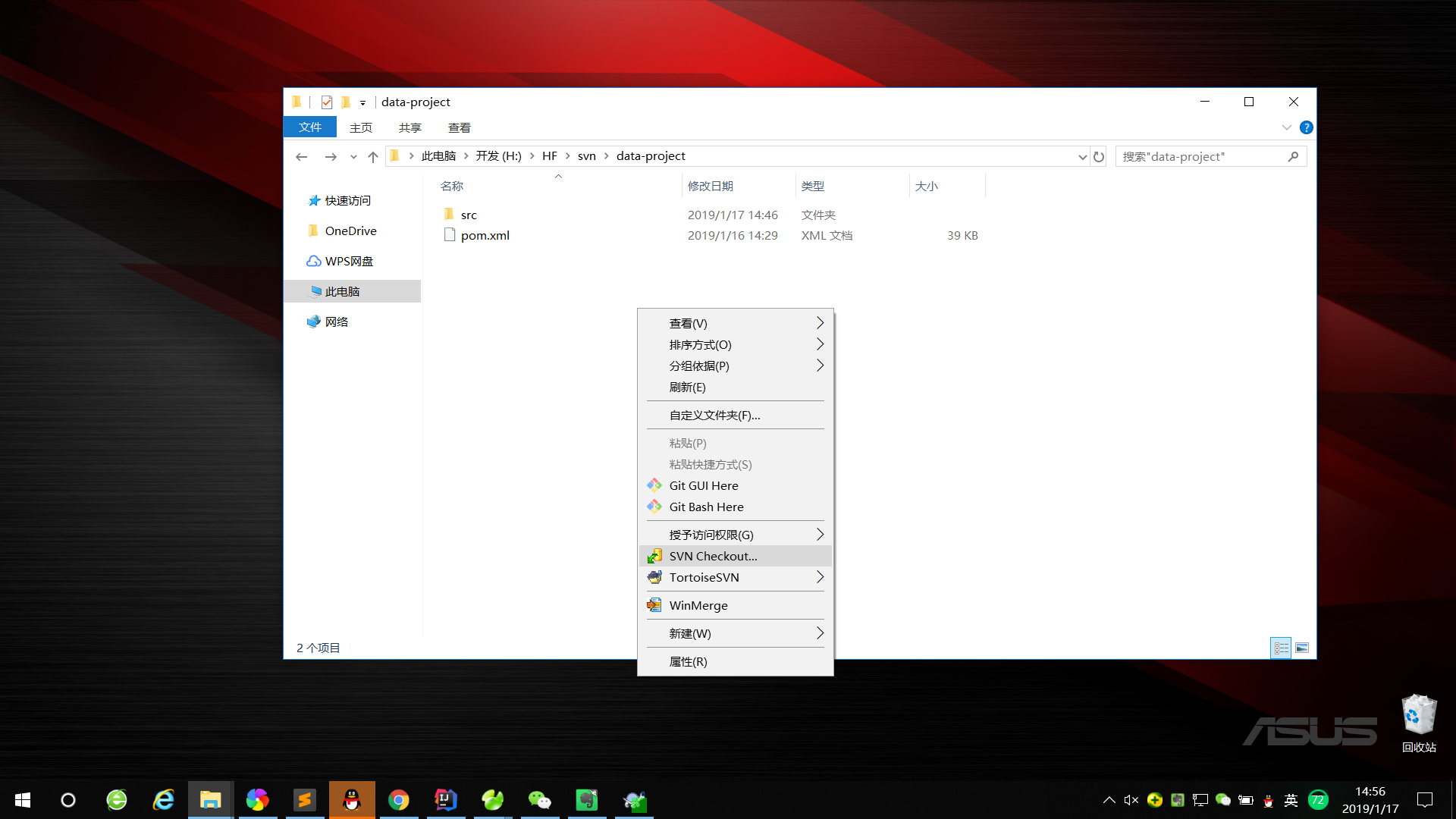Image resolution: width=1456 pixels, height=819 pixels.
Task: Open the recent locations dropdown
Action: [353, 156]
